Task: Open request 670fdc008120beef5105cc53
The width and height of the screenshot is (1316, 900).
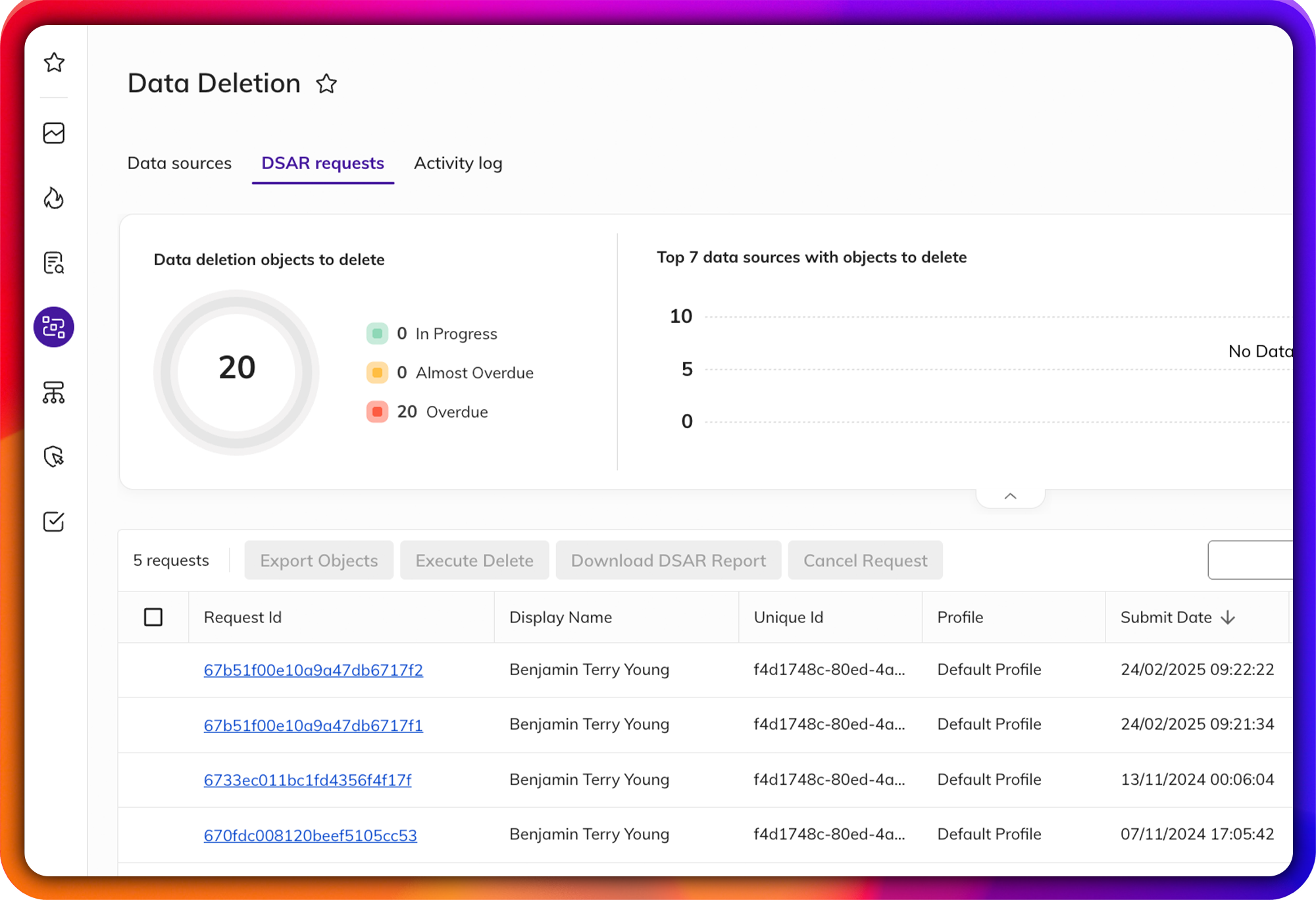Action: 310,835
